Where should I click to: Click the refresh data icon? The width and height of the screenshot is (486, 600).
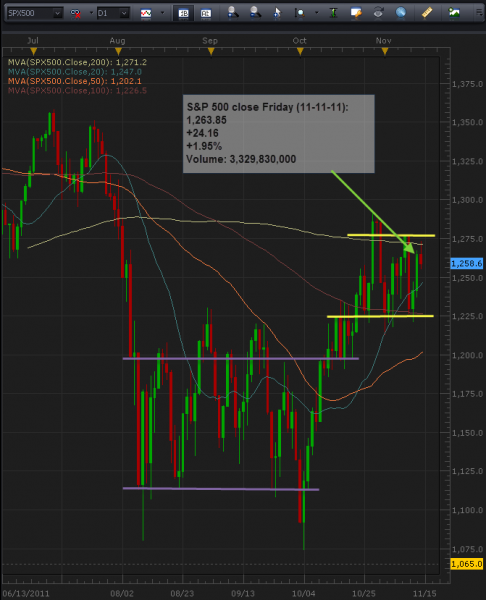[378, 13]
